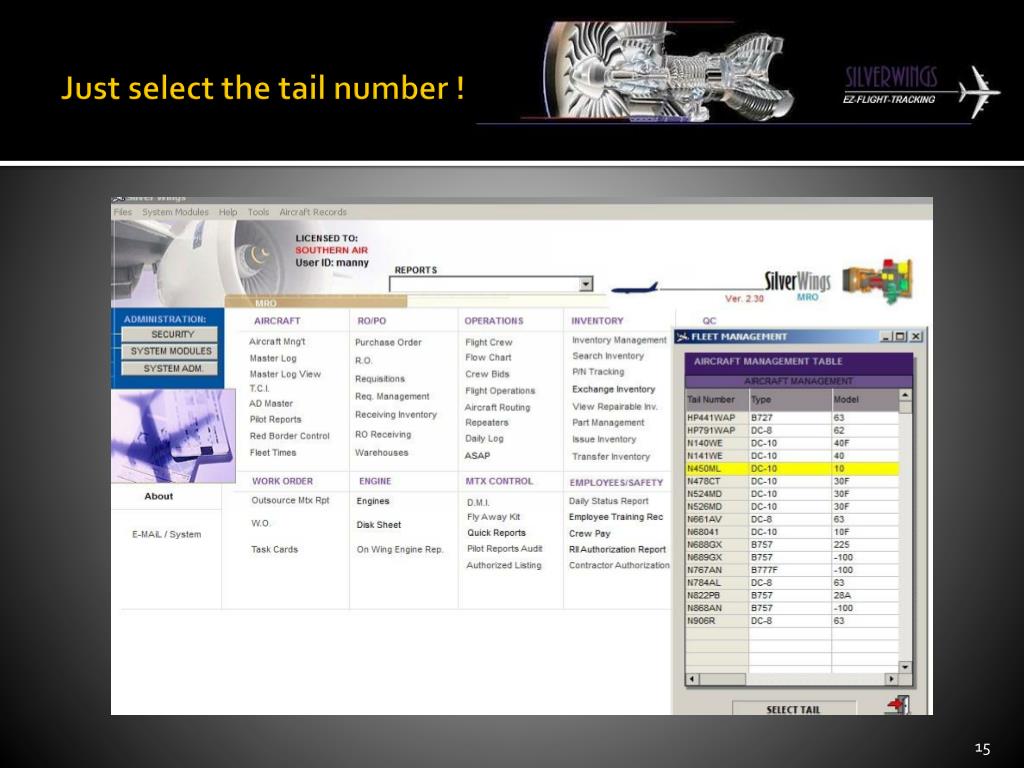This screenshot has width=1024, height=768.
Task: Open Exchange Inventory
Action: 613,389
